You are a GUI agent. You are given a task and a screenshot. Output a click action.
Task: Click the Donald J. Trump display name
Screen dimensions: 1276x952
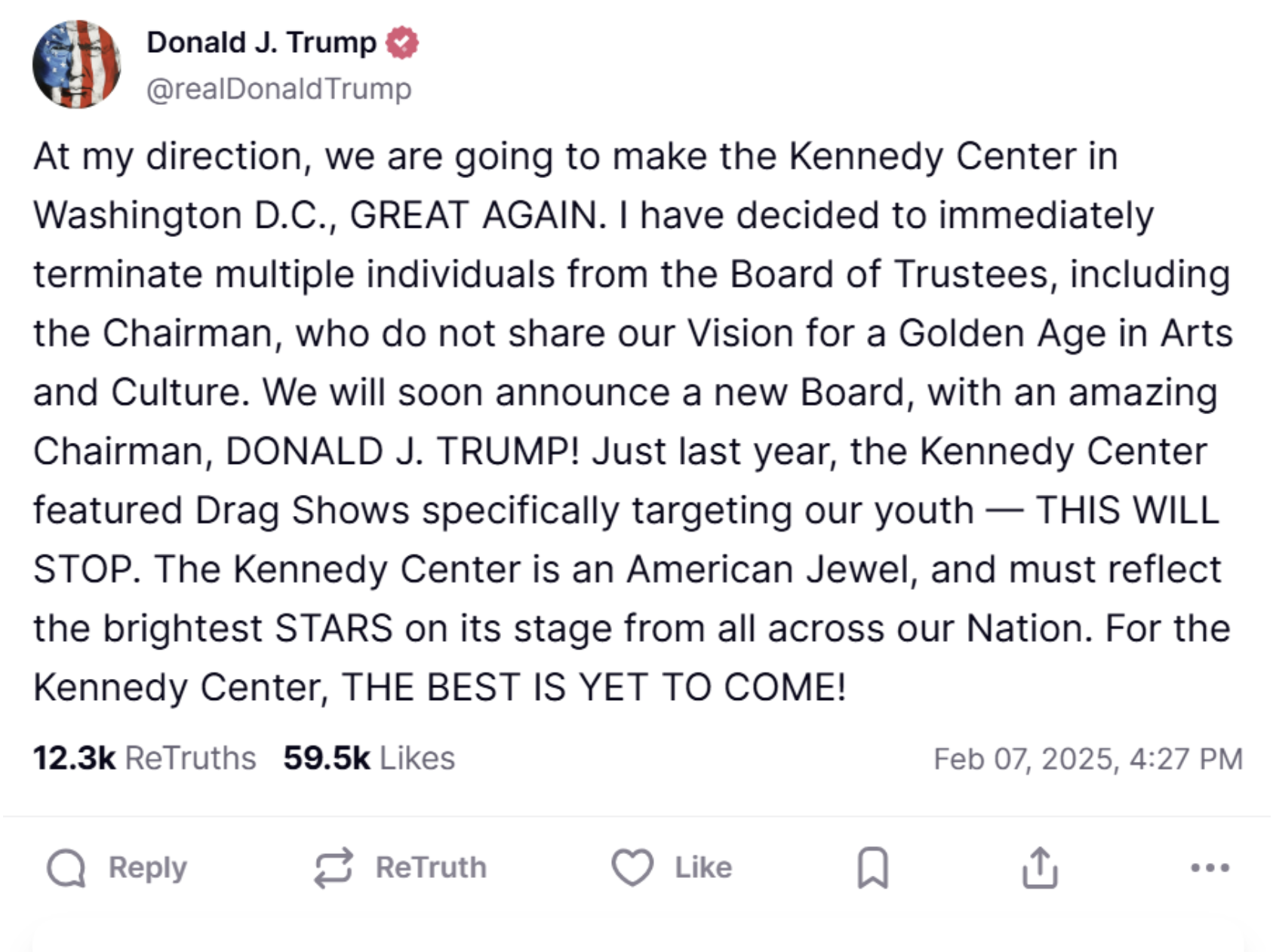[261, 42]
